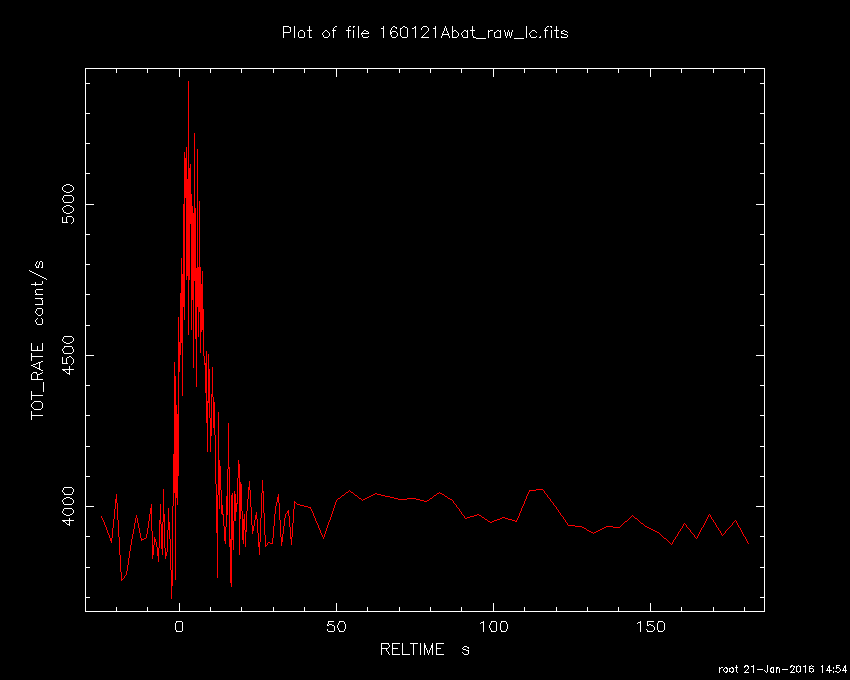Image resolution: width=850 pixels, height=680 pixels.
Task: Click the x-axis tick label "50"
Action: [336, 627]
